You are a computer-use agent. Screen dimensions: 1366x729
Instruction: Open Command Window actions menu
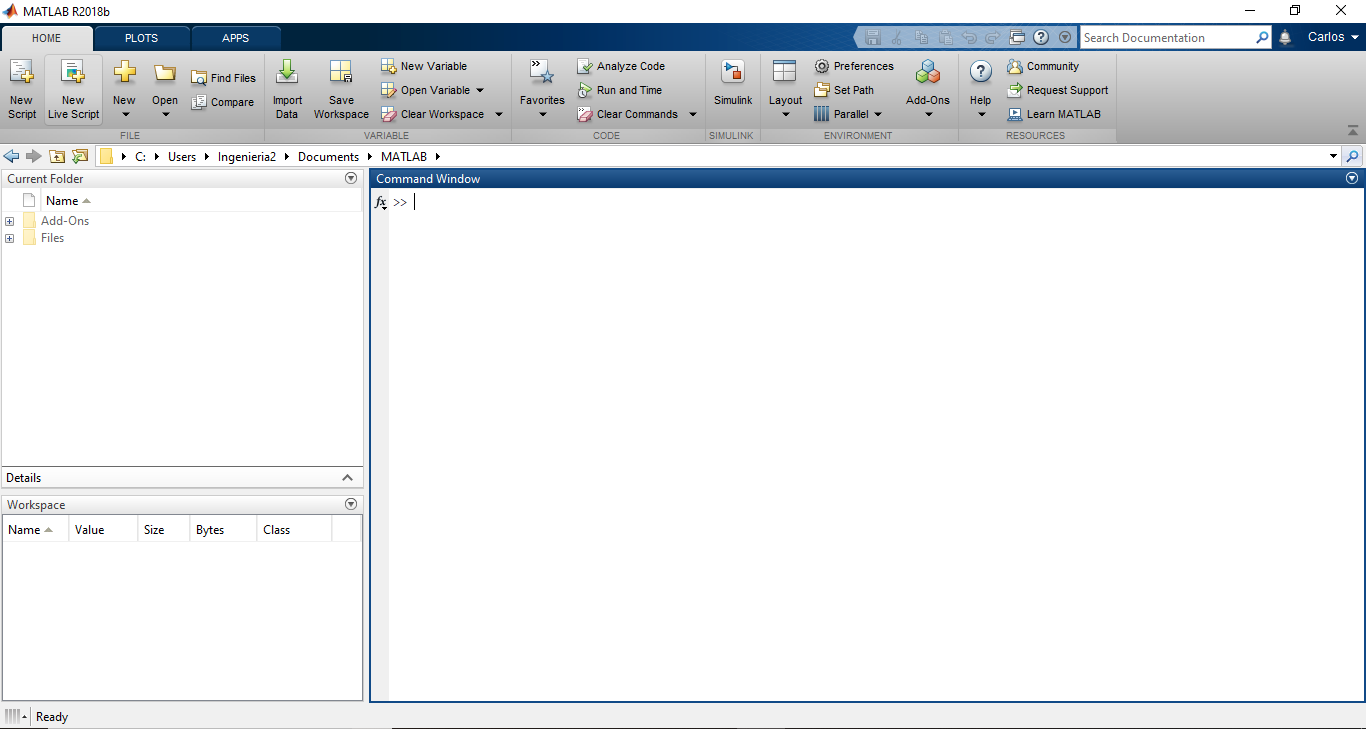(1352, 178)
